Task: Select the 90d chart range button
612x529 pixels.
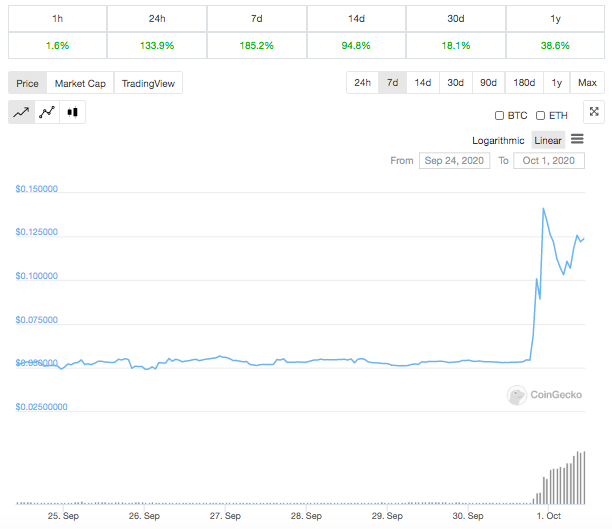Action: coord(488,83)
